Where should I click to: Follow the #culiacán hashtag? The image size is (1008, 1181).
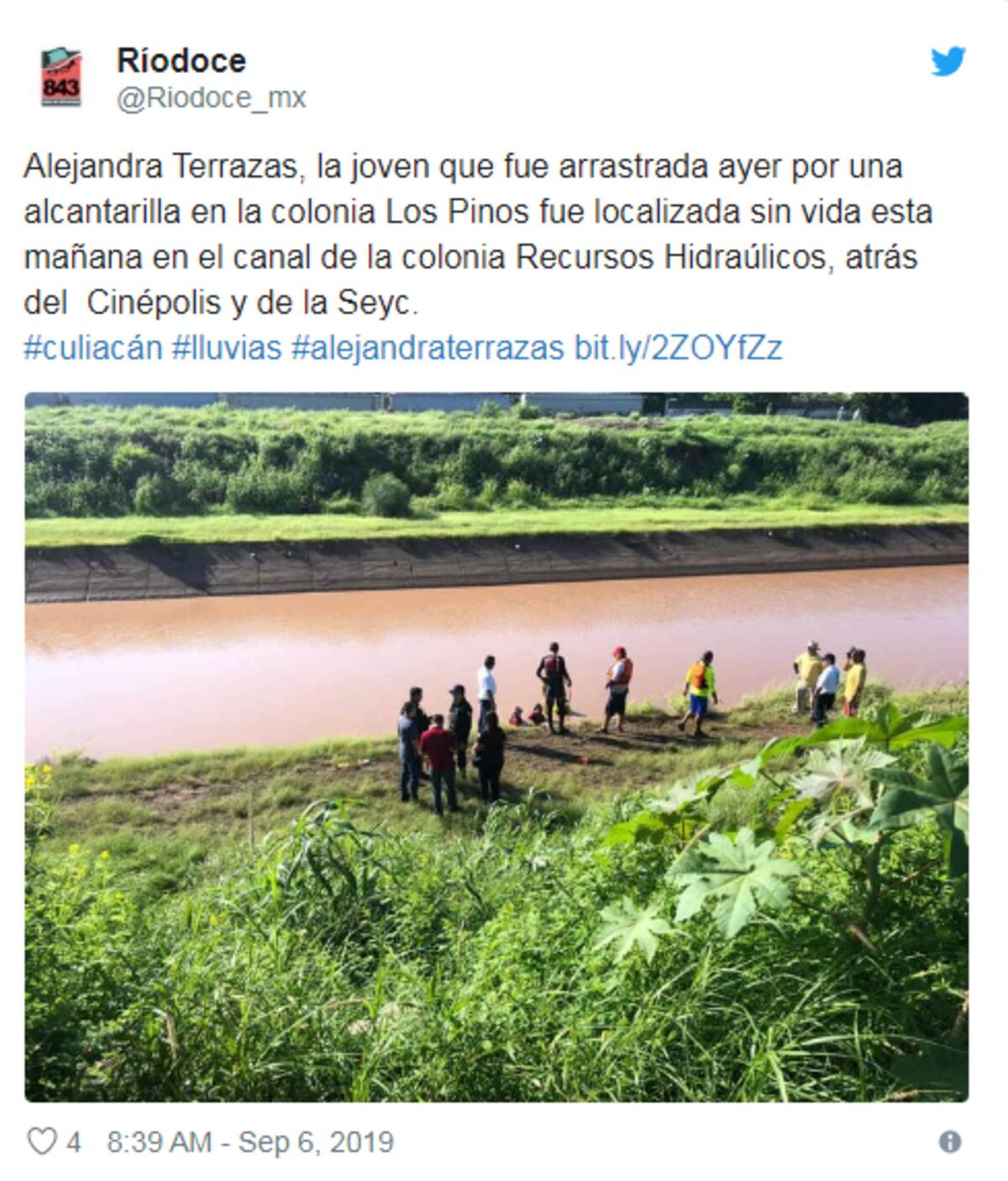(93, 347)
